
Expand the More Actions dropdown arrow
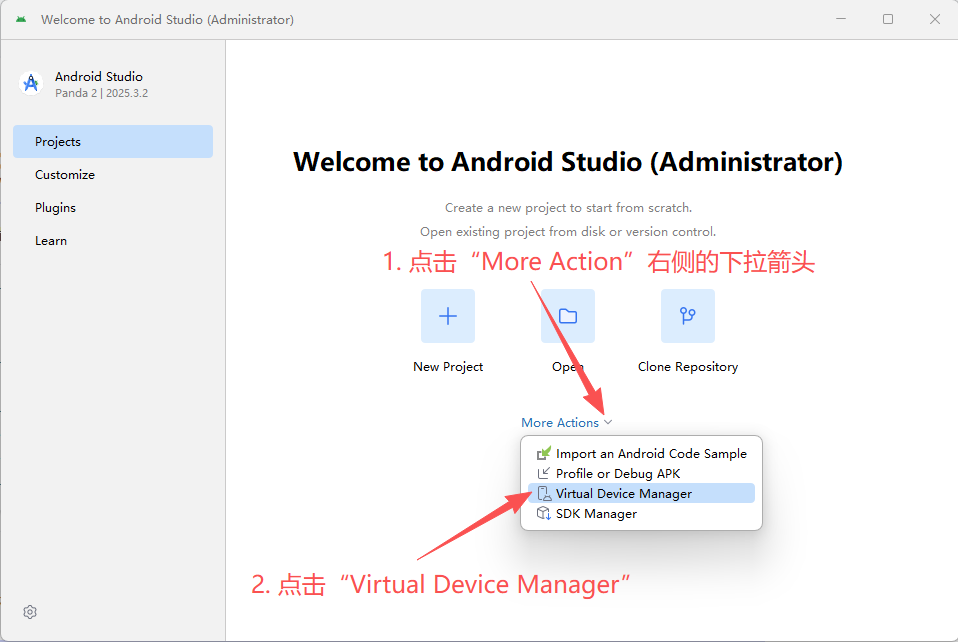pyautogui.click(x=608, y=422)
